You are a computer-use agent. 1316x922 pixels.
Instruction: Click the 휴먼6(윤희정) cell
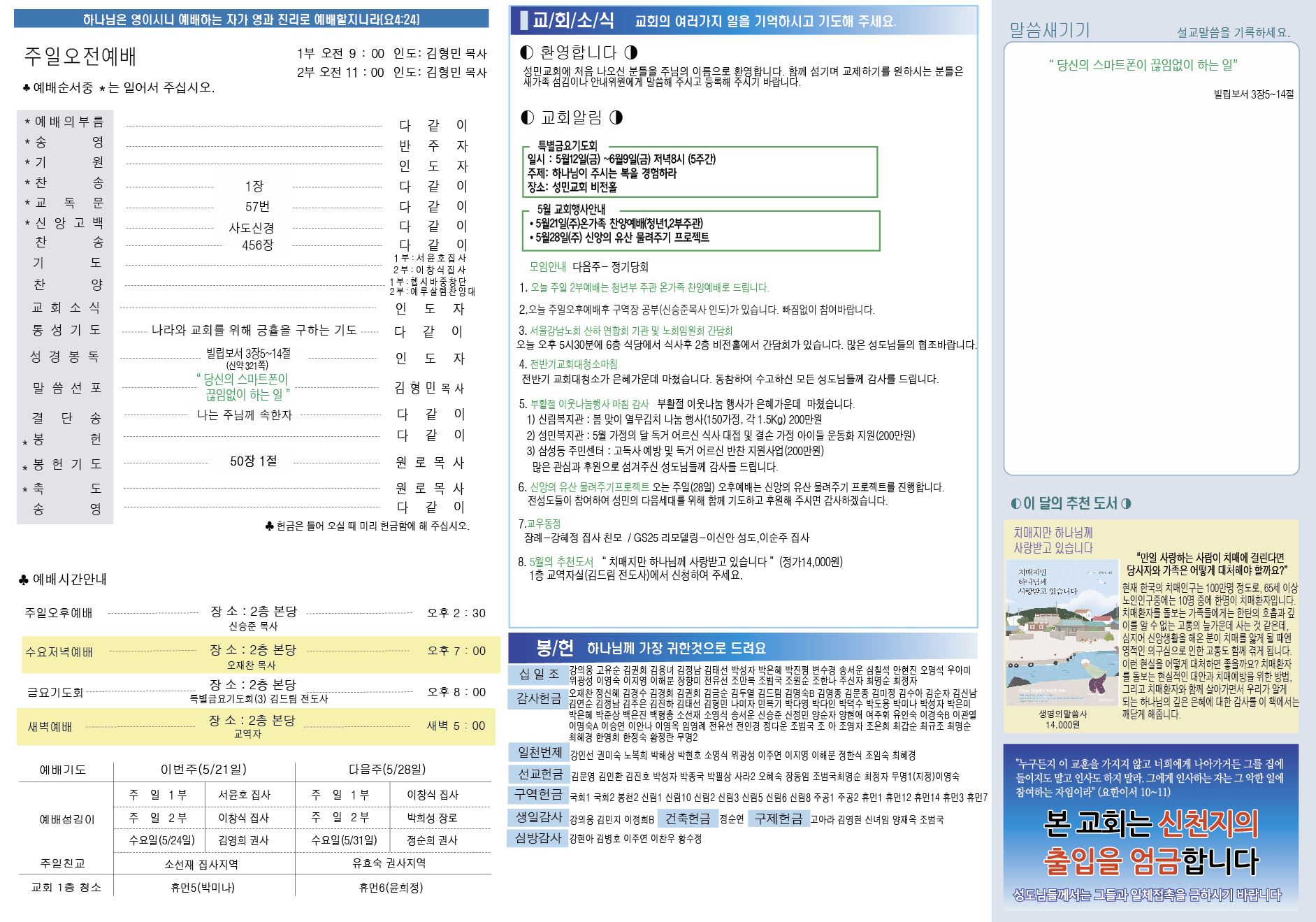coord(391,887)
